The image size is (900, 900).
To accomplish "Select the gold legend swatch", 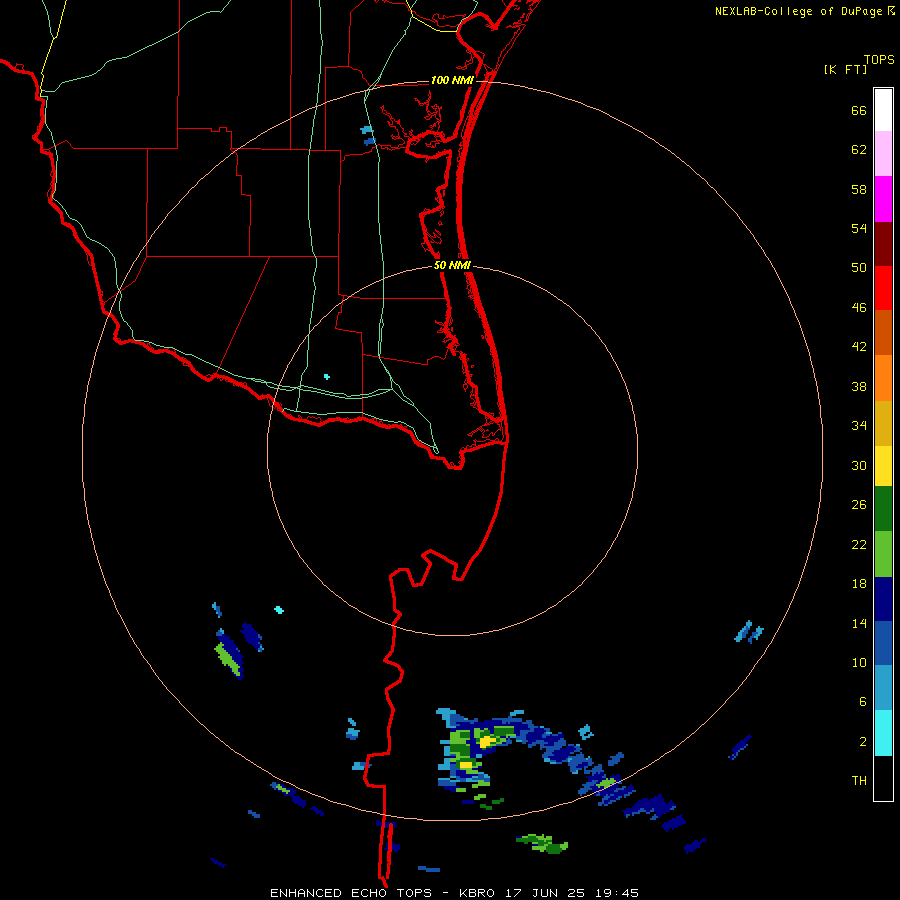I will 883,423.
